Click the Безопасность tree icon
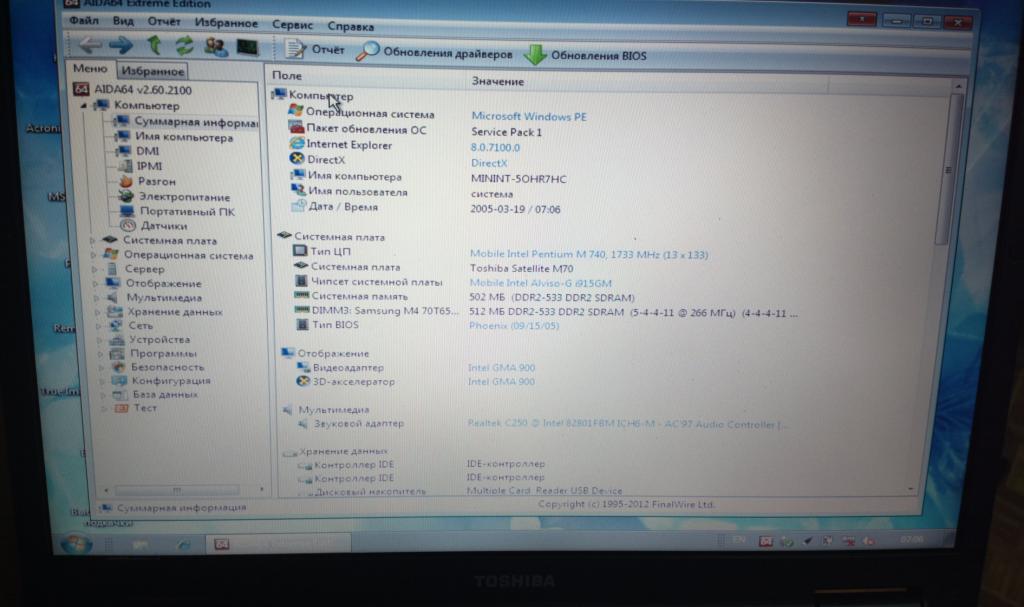 click(119, 367)
